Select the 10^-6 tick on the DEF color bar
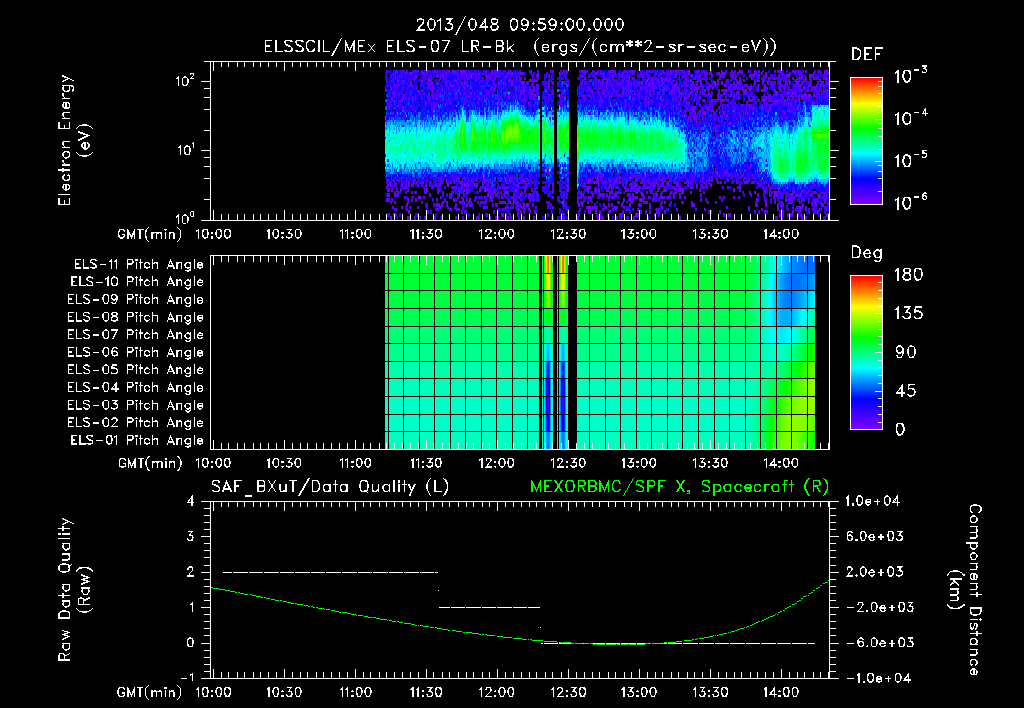 910,202
